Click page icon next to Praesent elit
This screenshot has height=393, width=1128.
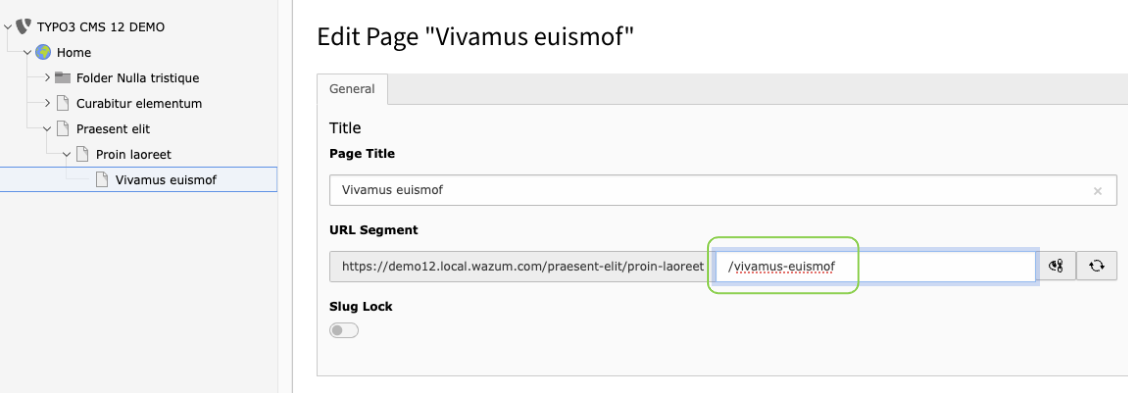point(63,129)
